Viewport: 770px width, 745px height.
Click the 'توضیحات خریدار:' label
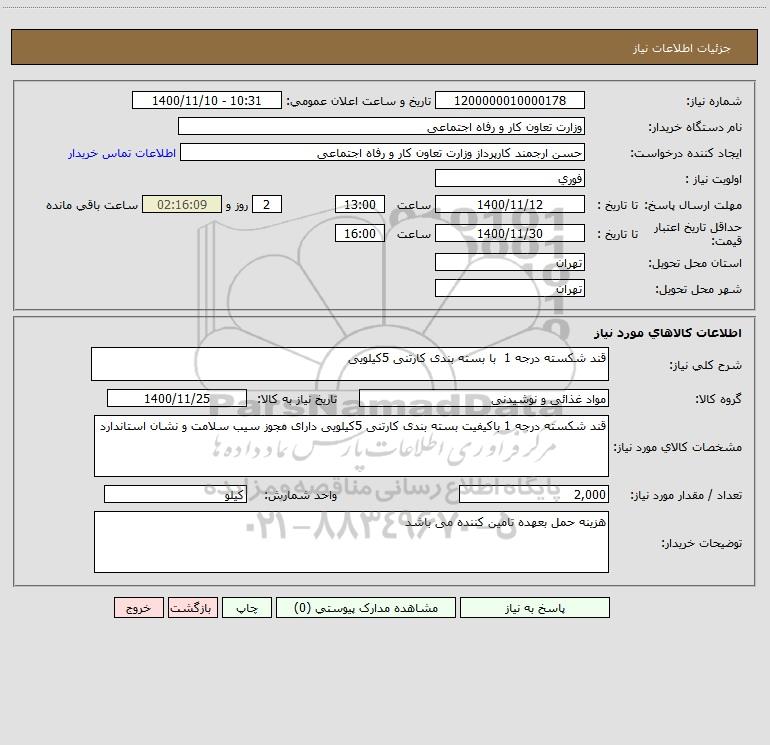click(702, 543)
